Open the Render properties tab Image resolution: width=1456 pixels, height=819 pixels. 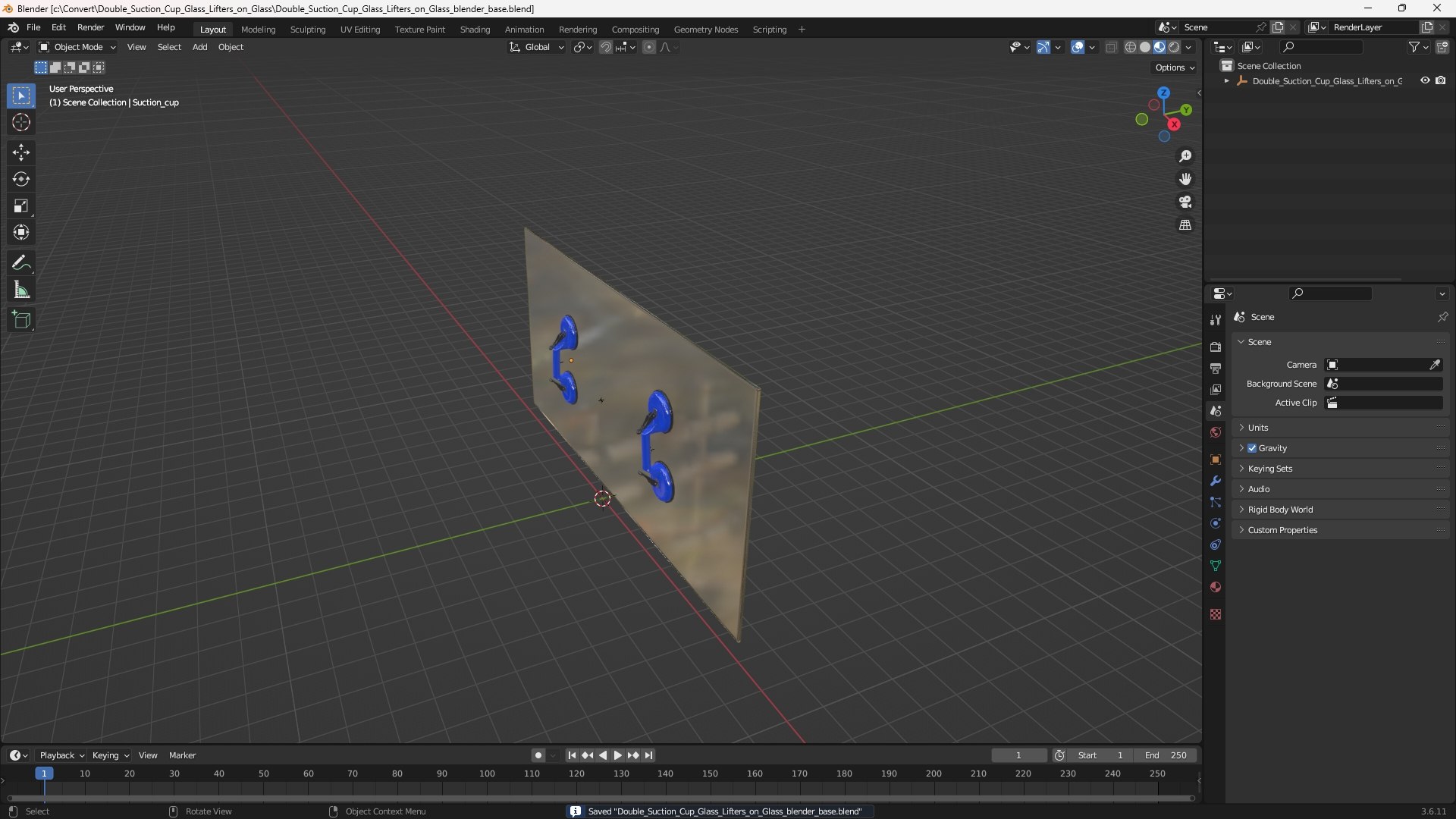(x=1216, y=347)
